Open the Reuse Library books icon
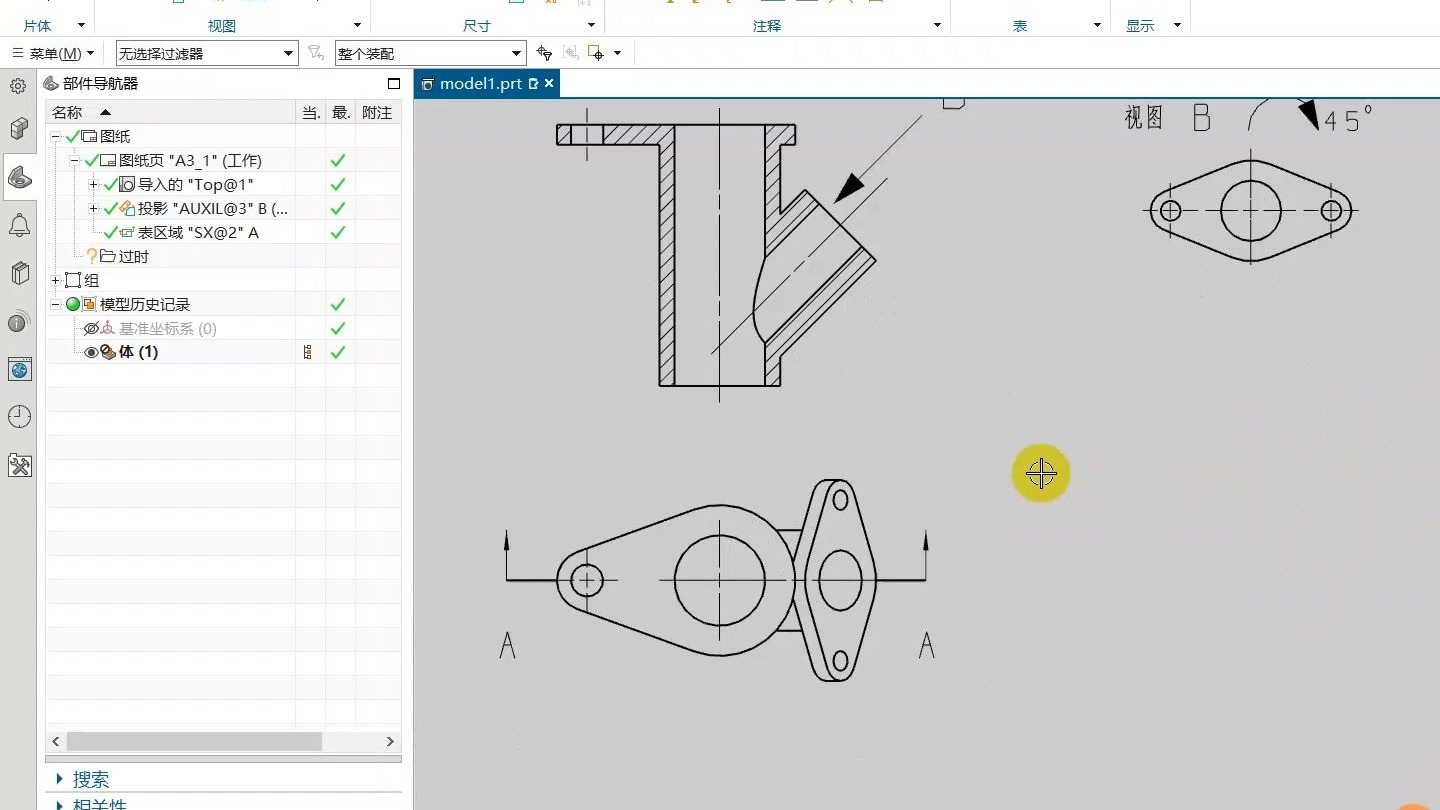The width and height of the screenshot is (1440, 810). (x=19, y=273)
